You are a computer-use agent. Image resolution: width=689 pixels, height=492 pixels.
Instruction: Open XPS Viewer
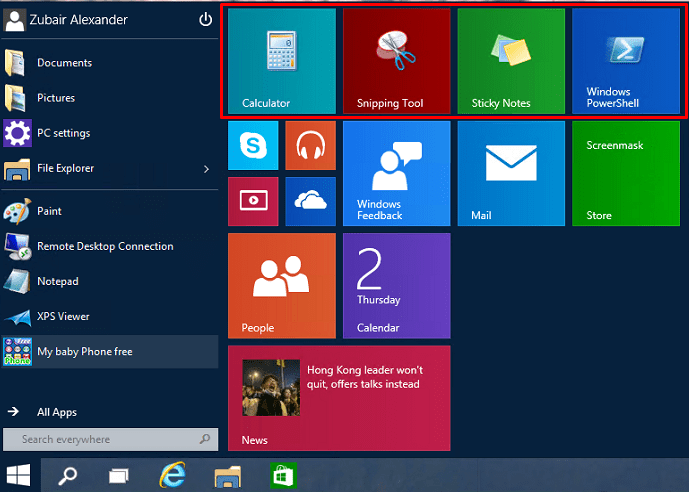pos(110,317)
